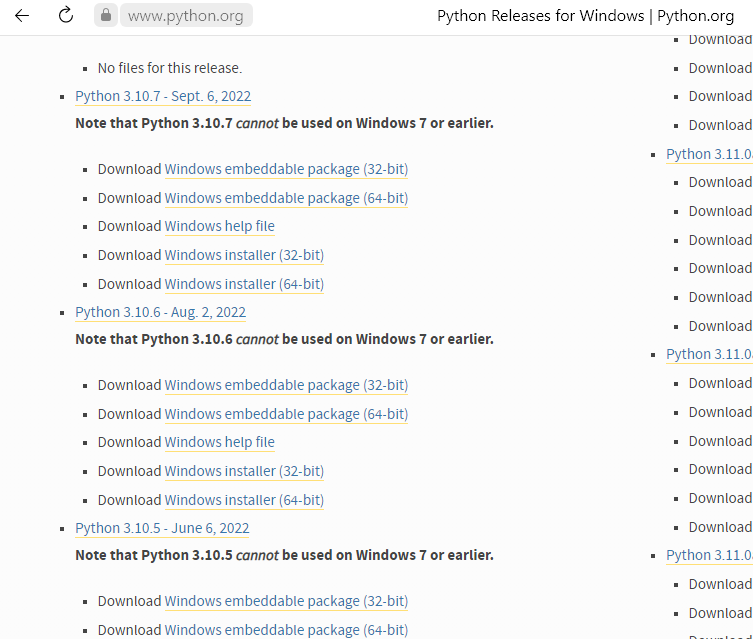Click the padlock site security icon
The height and width of the screenshot is (639, 753).
(x=106, y=16)
